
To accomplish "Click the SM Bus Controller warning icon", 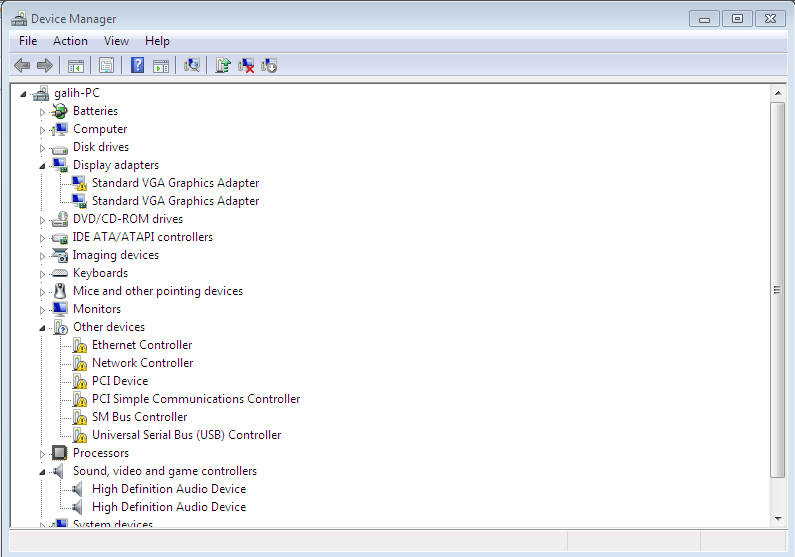I will (80, 417).
